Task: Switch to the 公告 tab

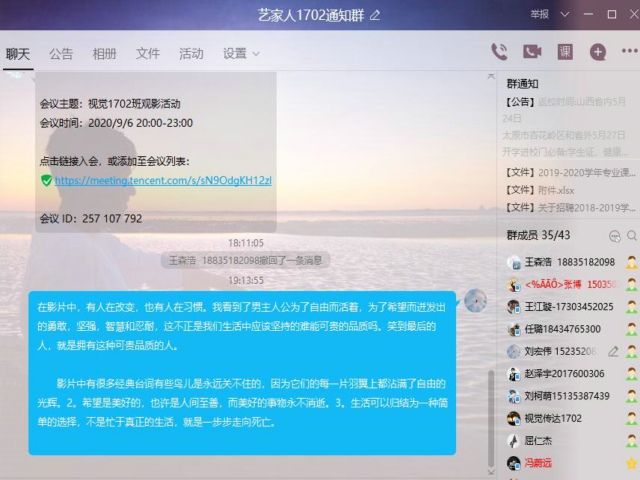Action: pyautogui.click(x=61, y=53)
